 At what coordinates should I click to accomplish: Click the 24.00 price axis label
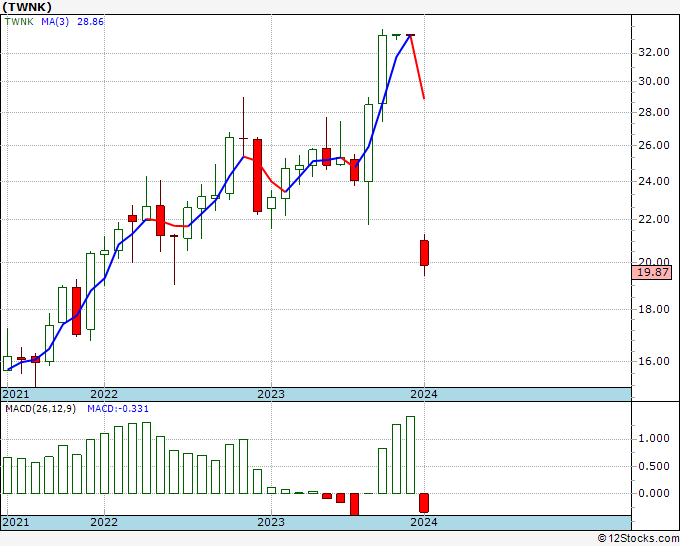click(654, 181)
